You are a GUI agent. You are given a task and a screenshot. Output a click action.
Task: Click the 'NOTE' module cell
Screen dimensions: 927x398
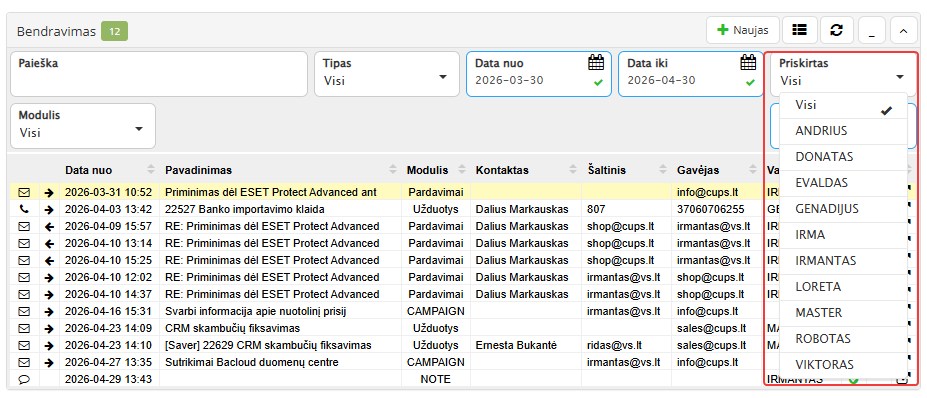tap(435, 380)
